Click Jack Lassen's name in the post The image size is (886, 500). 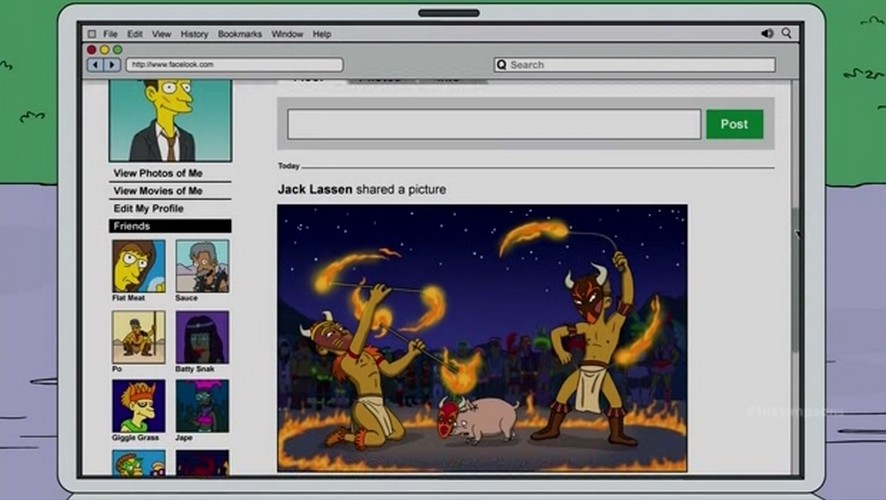click(315, 189)
